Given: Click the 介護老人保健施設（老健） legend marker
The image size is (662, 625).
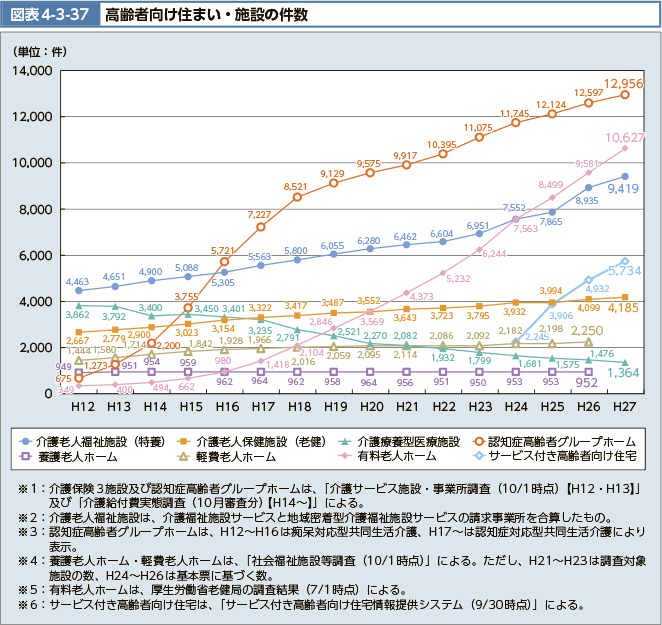Looking at the screenshot, I should [186, 440].
